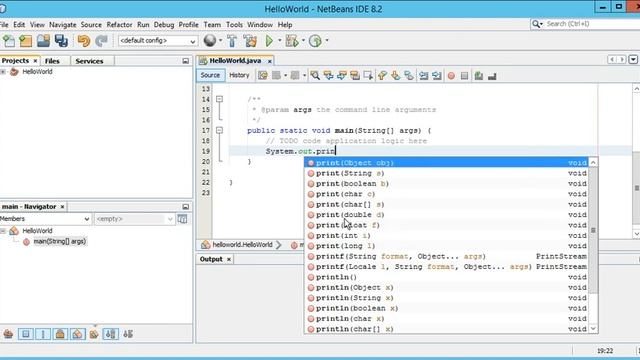
Task: Click the Previous Bookmark icon
Action: coord(382,76)
